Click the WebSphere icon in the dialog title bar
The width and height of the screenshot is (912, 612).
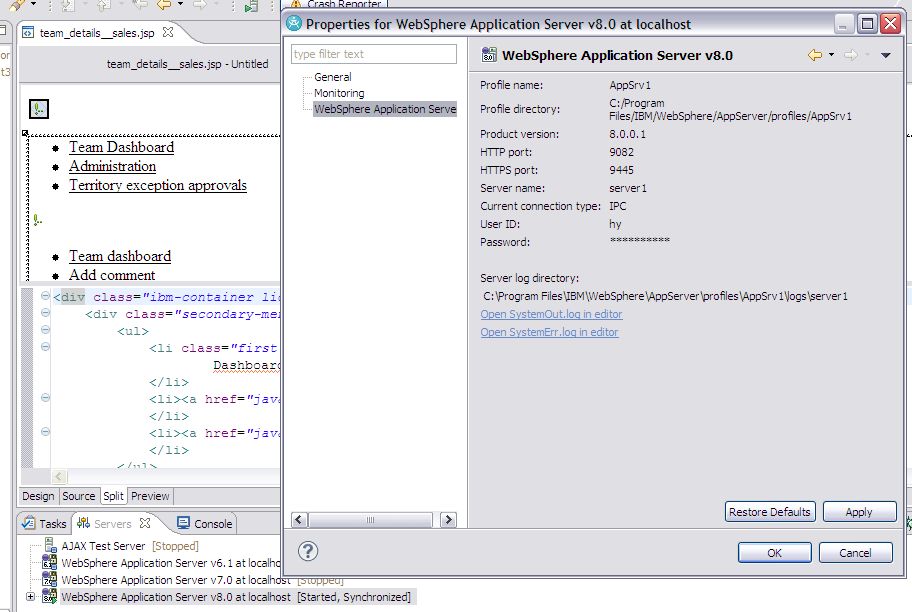pyautogui.click(x=294, y=23)
